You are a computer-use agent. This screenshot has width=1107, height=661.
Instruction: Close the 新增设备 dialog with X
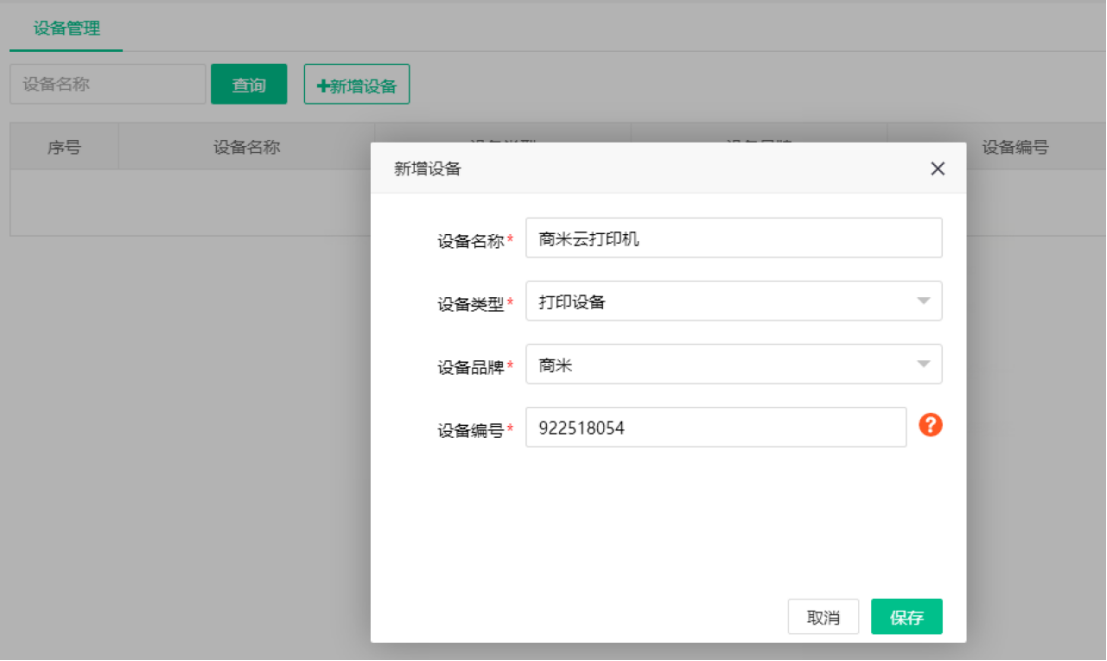pos(937,169)
